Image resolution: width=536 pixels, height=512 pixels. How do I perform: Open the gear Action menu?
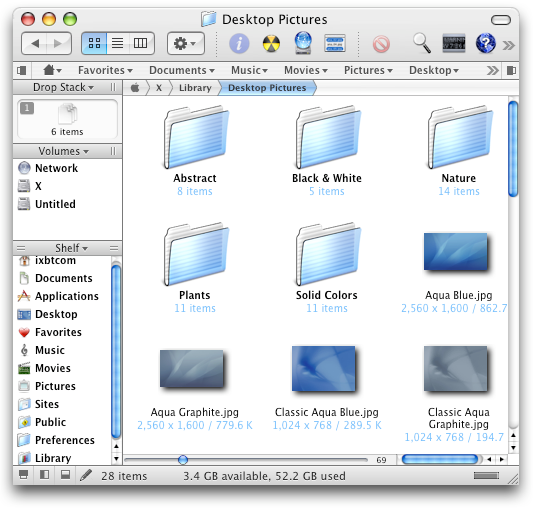point(186,43)
